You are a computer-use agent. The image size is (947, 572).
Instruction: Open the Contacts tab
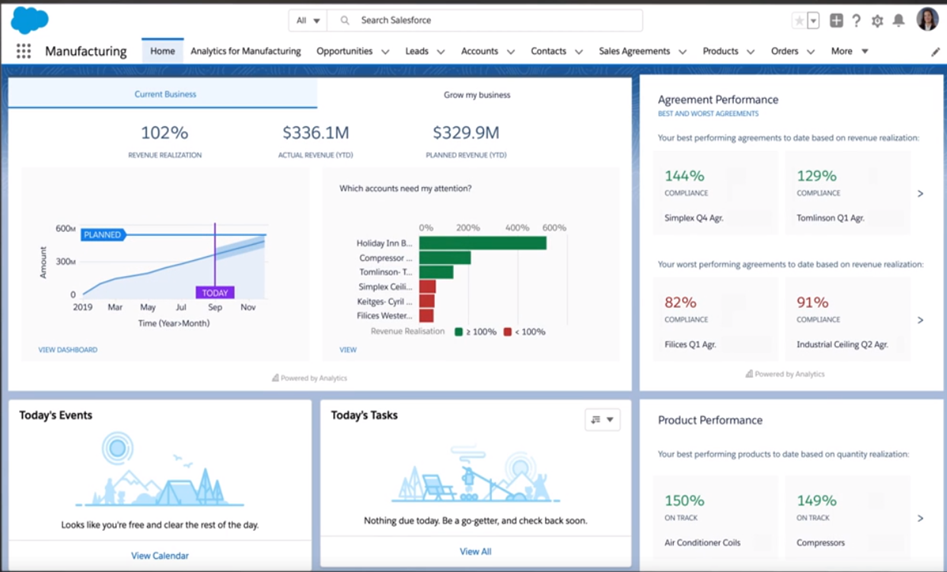(x=548, y=51)
